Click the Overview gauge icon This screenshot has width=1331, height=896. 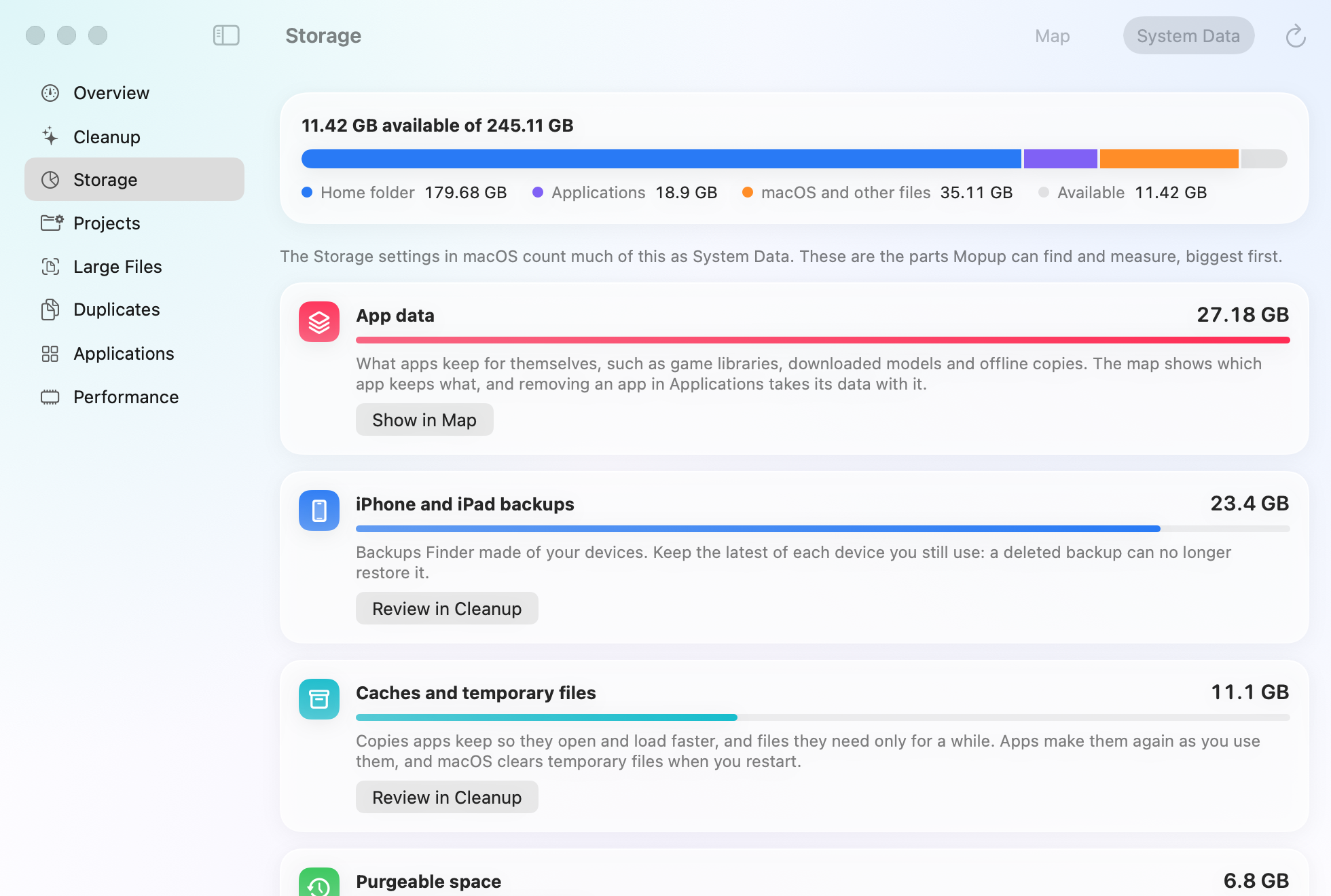pyautogui.click(x=50, y=93)
